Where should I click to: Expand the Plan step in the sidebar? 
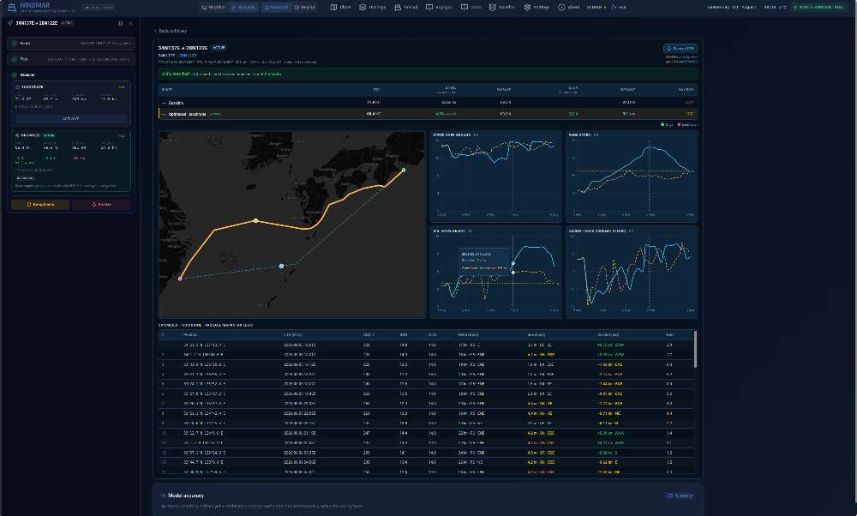(71, 59)
